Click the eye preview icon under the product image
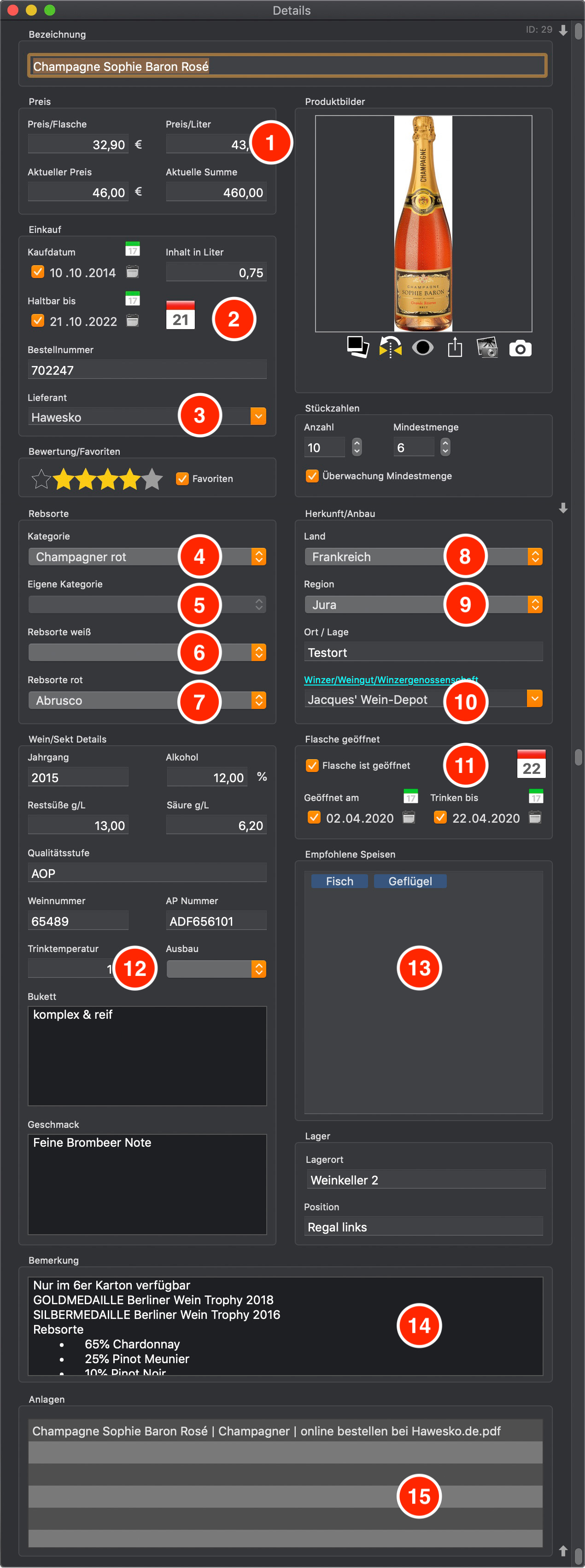 [x=422, y=347]
